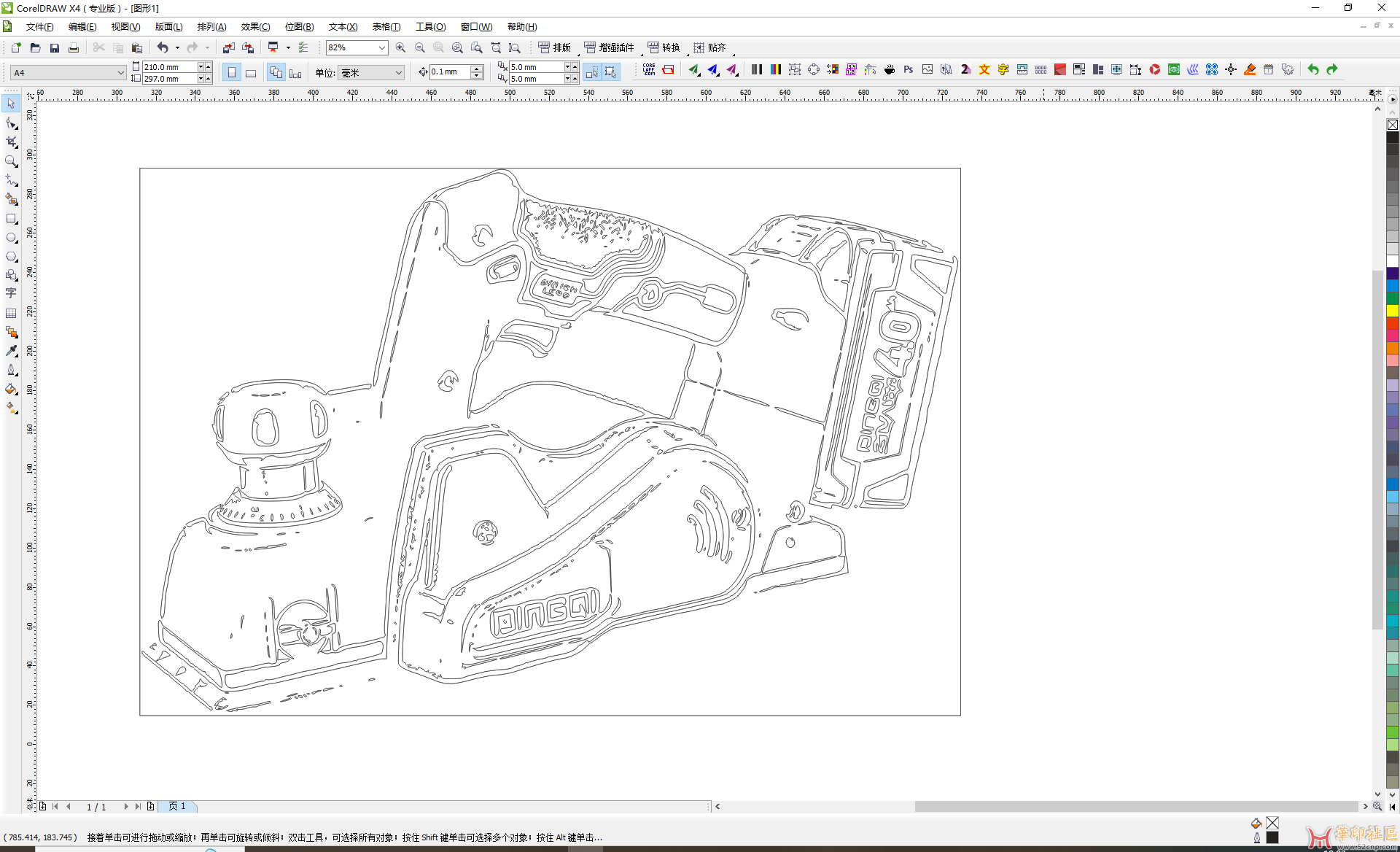Click the Print icon
The width and height of the screenshot is (1400, 852).
73,47
